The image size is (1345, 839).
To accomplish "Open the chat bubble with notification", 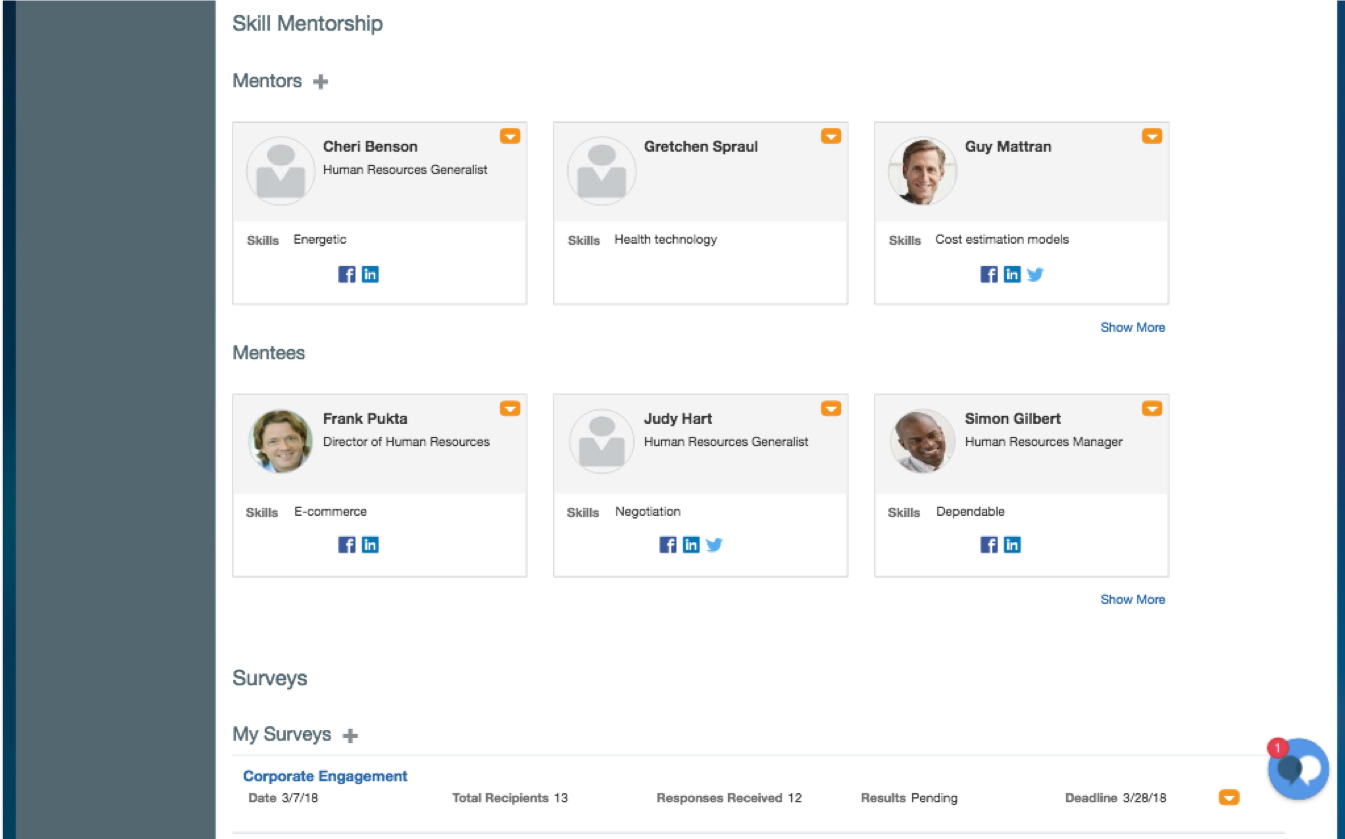I will point(1298,769).
